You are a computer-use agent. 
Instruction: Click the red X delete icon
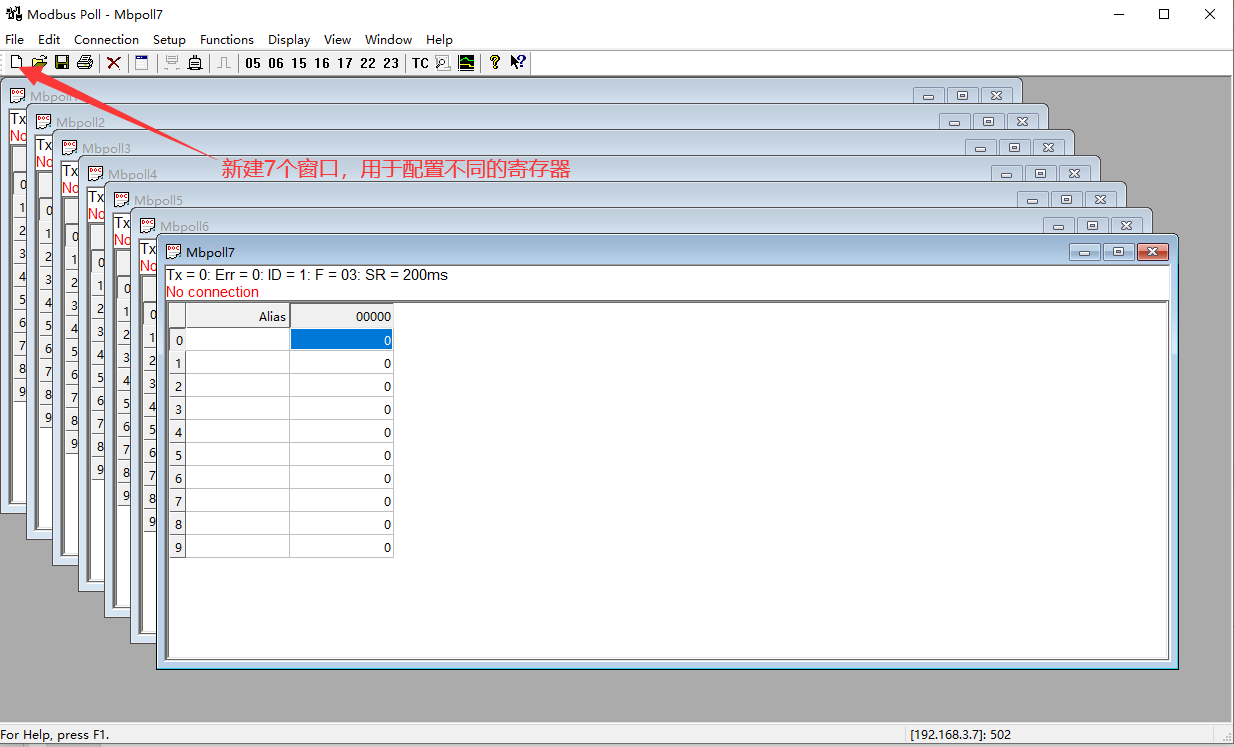point(114,62)
